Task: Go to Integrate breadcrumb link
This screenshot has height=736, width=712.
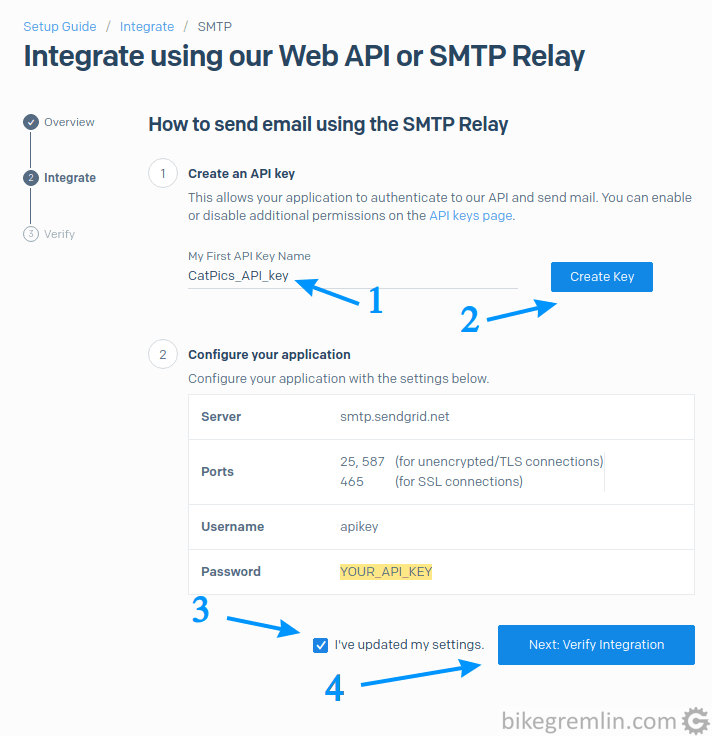Action: point(147,27)
